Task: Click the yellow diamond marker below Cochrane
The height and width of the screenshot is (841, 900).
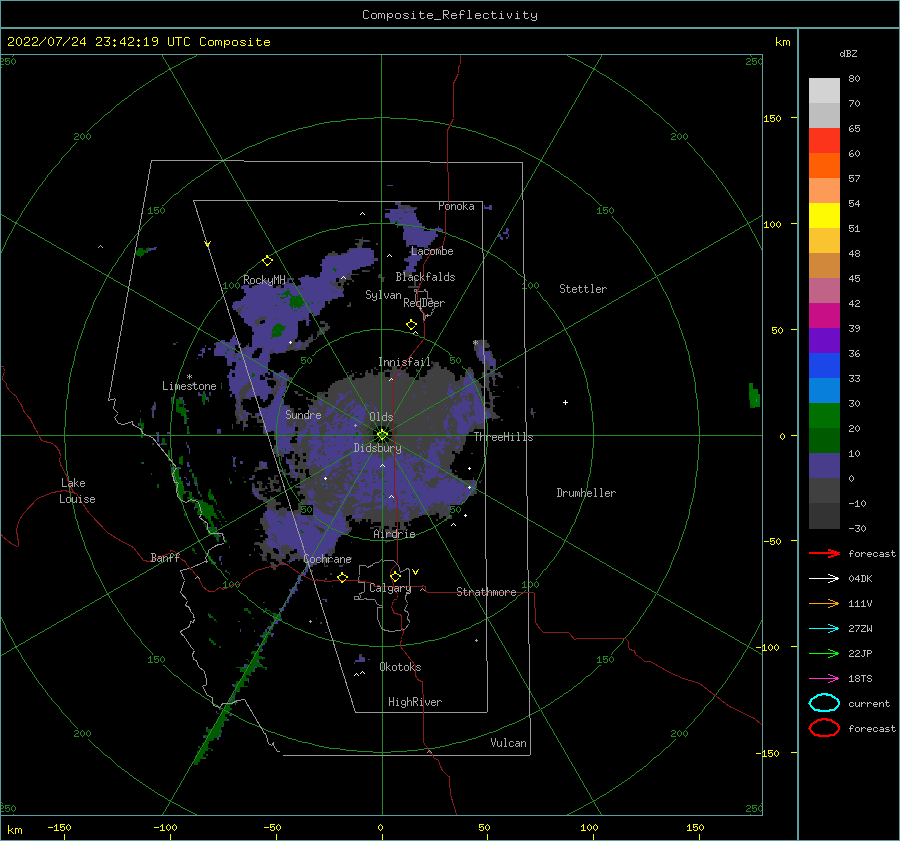Action: [x=342, y=577]
